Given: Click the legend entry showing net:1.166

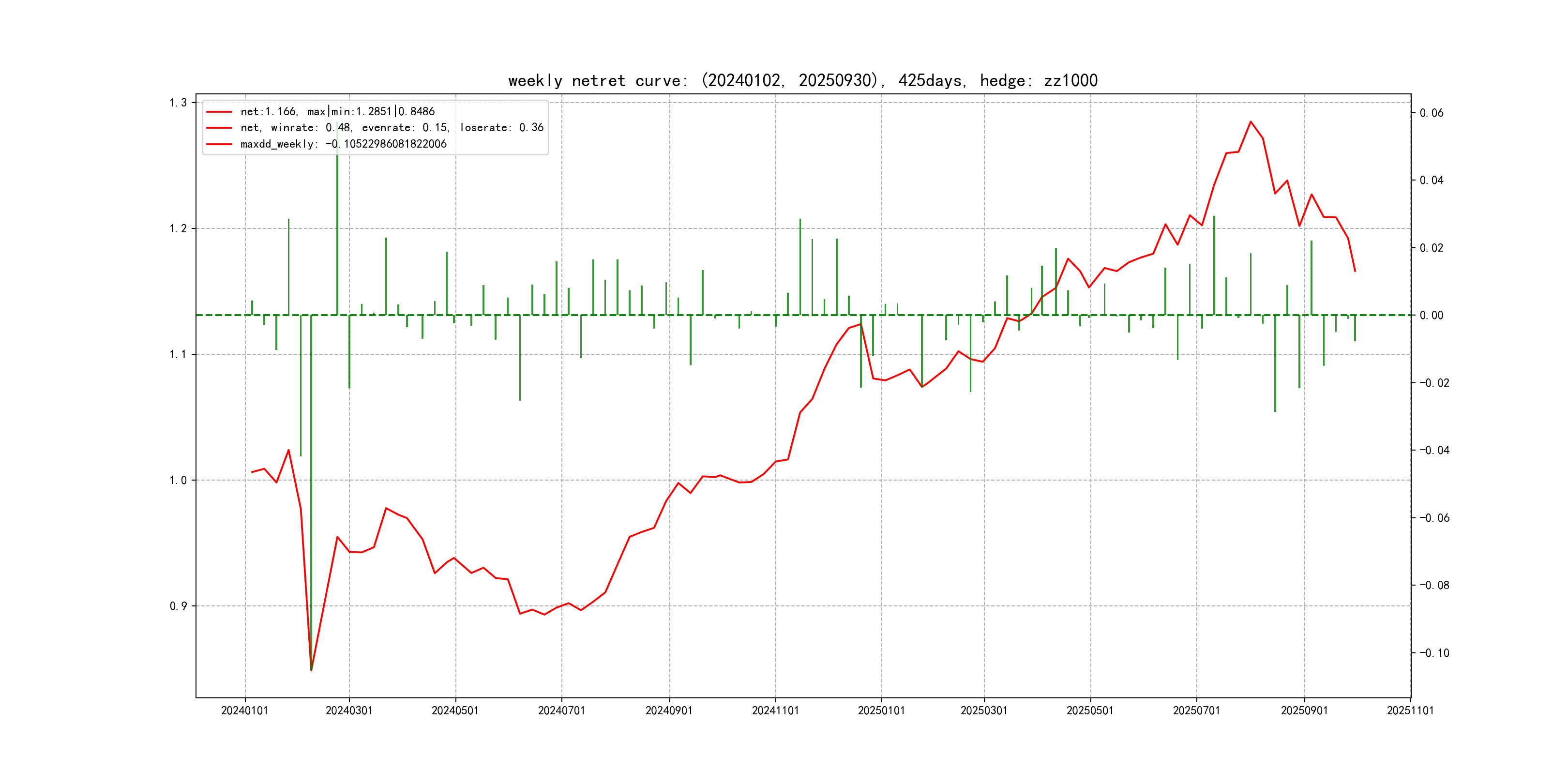Looking at the screenshot, I should point(337,111).
